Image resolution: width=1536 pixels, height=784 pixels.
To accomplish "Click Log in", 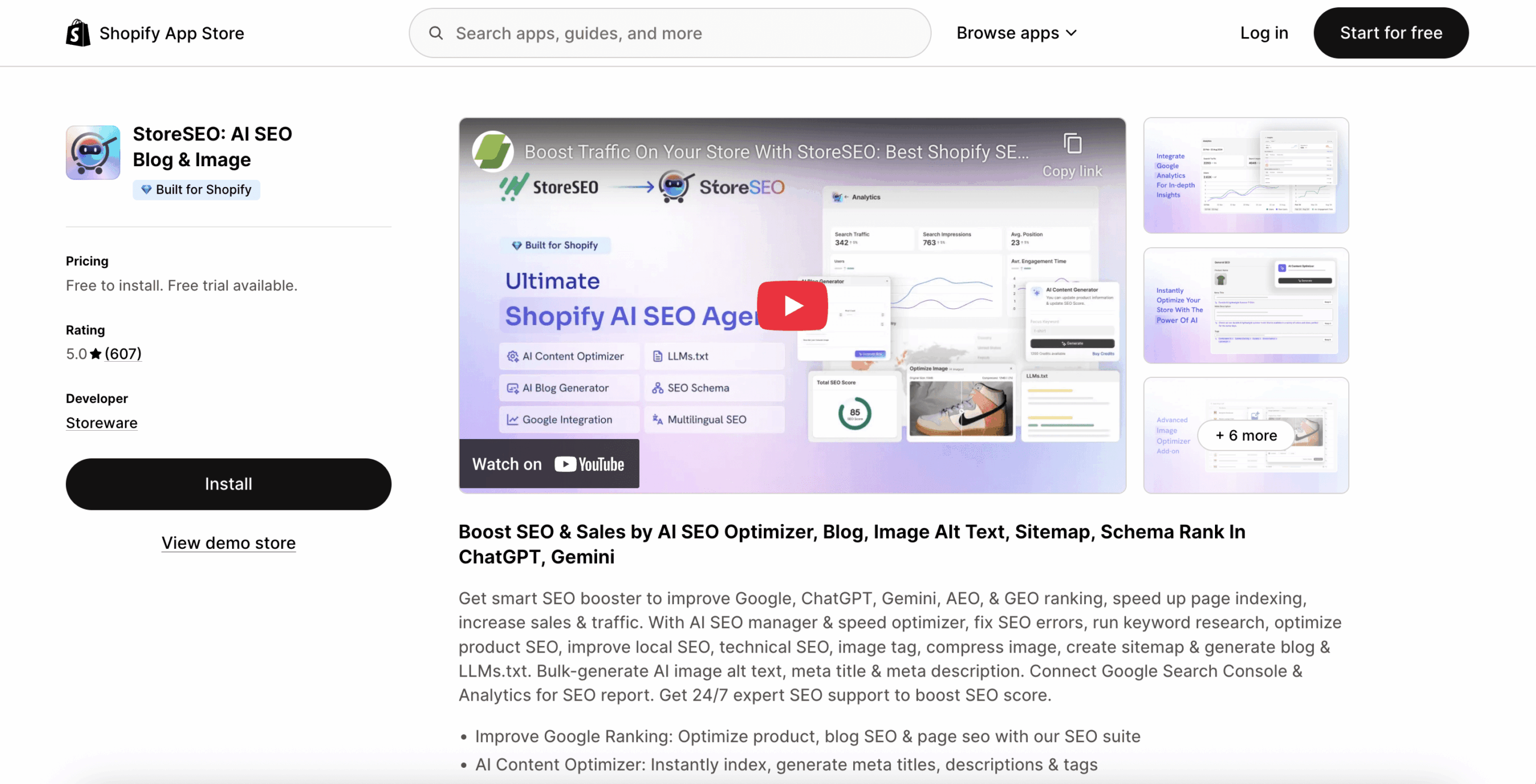I will click(1264, 32).
